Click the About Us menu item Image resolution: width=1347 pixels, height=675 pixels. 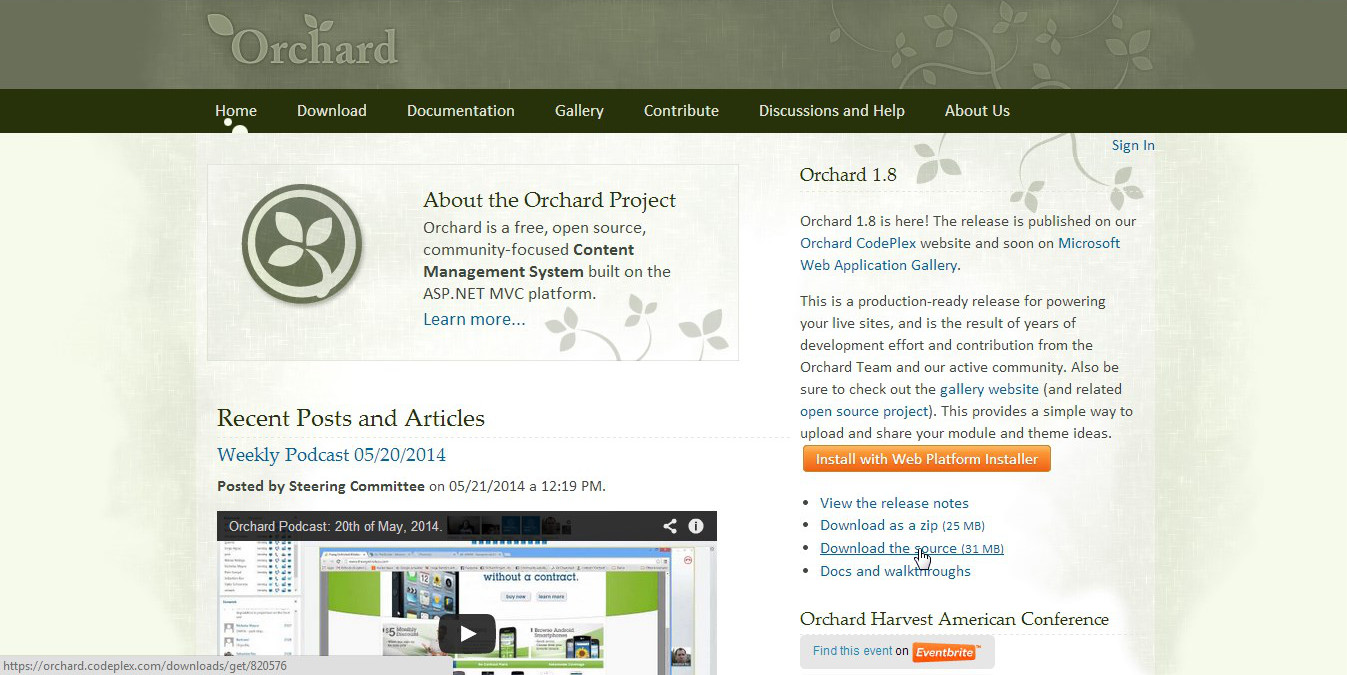tap(977, 111)
